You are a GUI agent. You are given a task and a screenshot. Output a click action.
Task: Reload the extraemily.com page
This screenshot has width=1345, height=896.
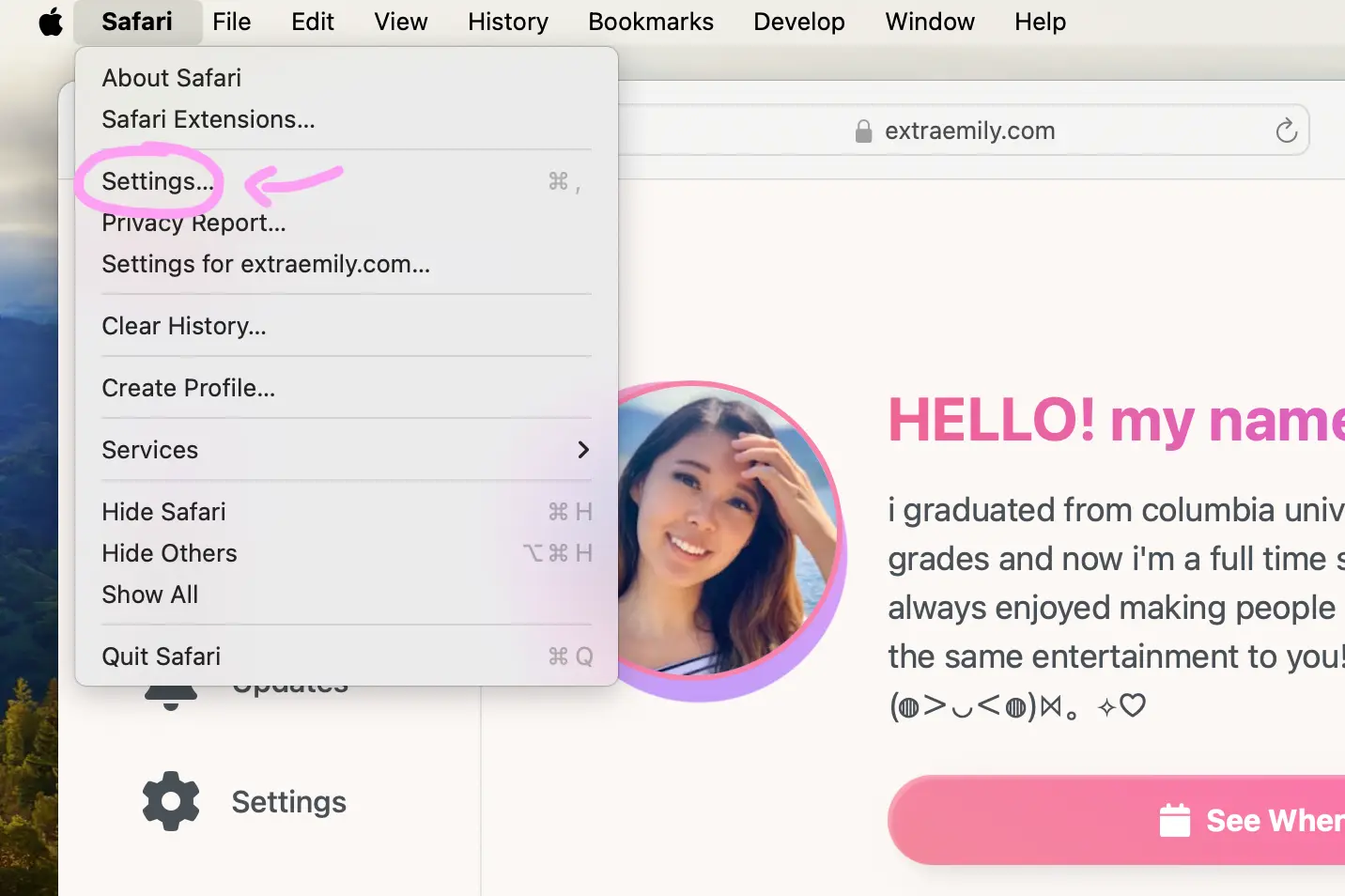(1286, 131)
